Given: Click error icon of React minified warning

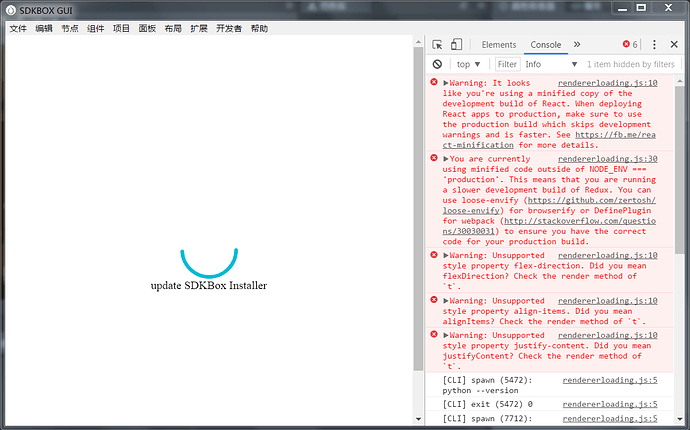Looking at the screenshot, I should point(434,82).
